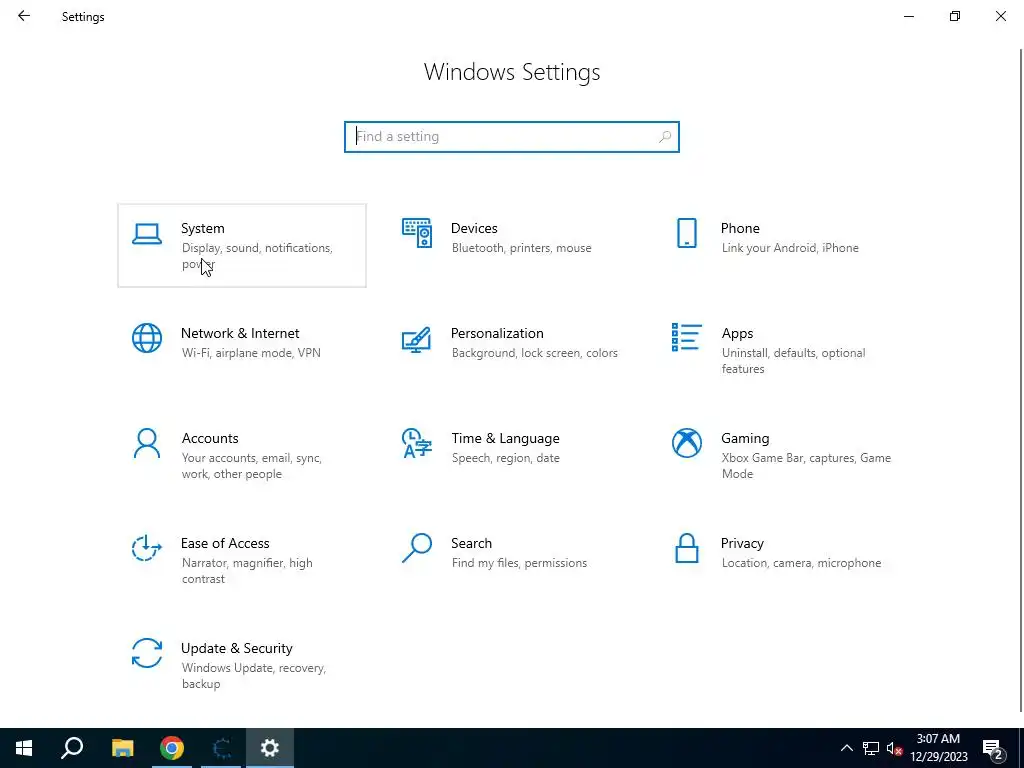Image resolution: width=1024 pixels, height=768 pixels.
Task: Click 'Background, lock screen, colors' text
Action: pyautogui.click(x=534, y=353)
